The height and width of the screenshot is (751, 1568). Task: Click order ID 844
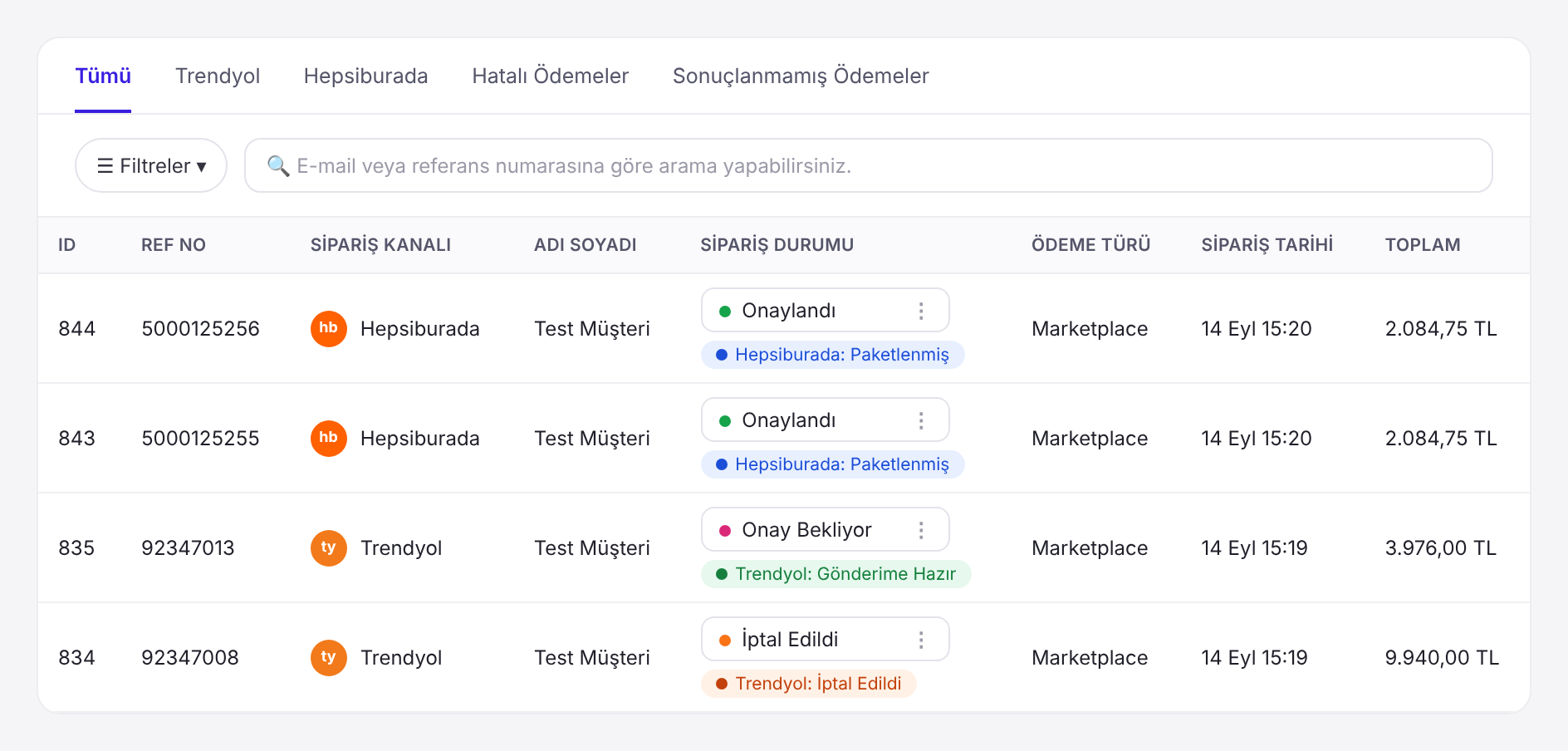pyautogui.click(x=77, y=328)
